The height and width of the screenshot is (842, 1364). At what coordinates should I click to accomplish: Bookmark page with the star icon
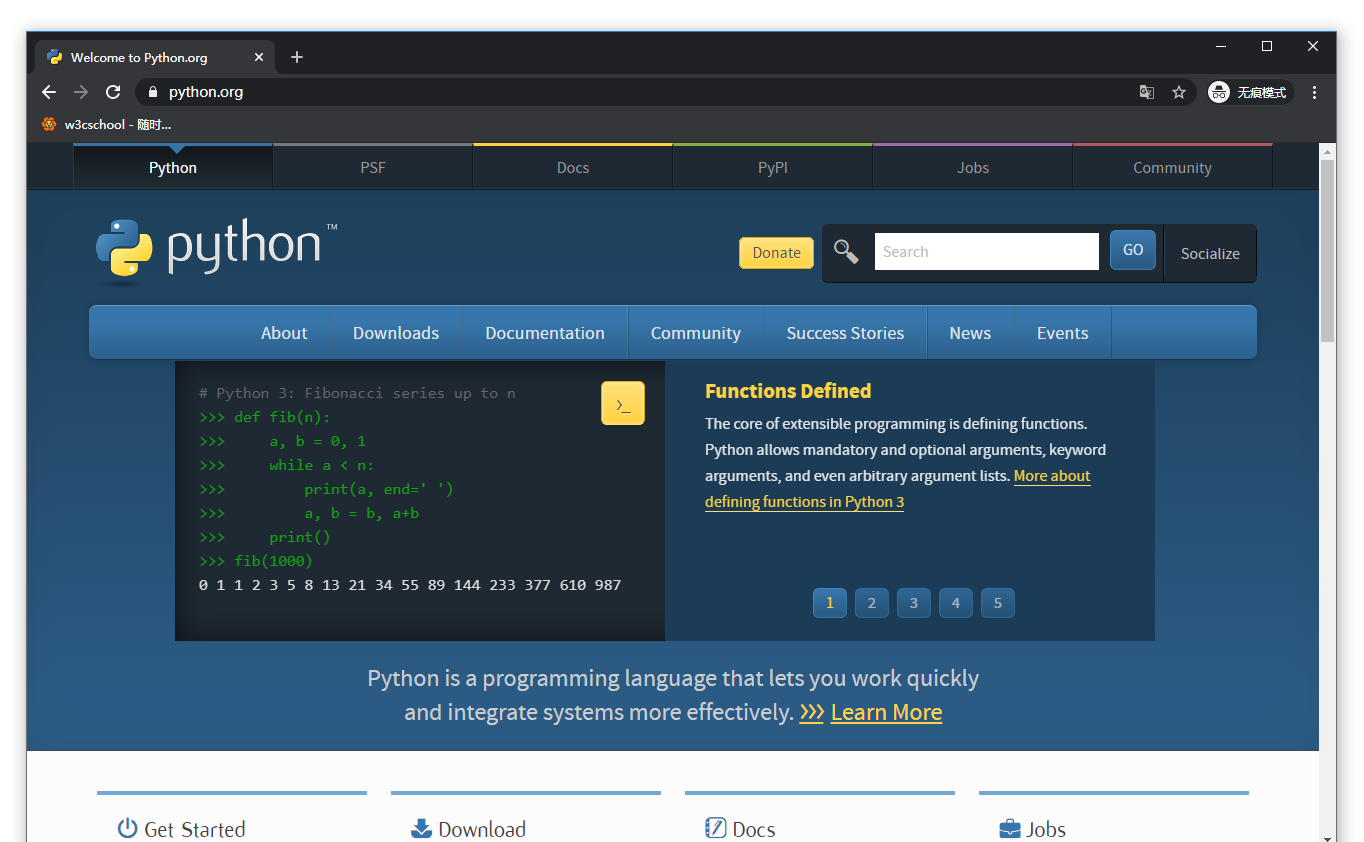1179,92
